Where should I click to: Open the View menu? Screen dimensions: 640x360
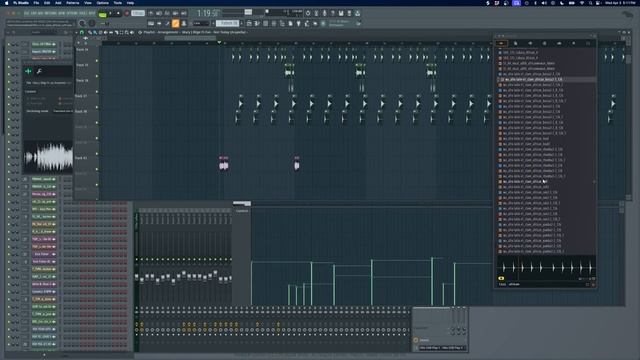point(88,2)
